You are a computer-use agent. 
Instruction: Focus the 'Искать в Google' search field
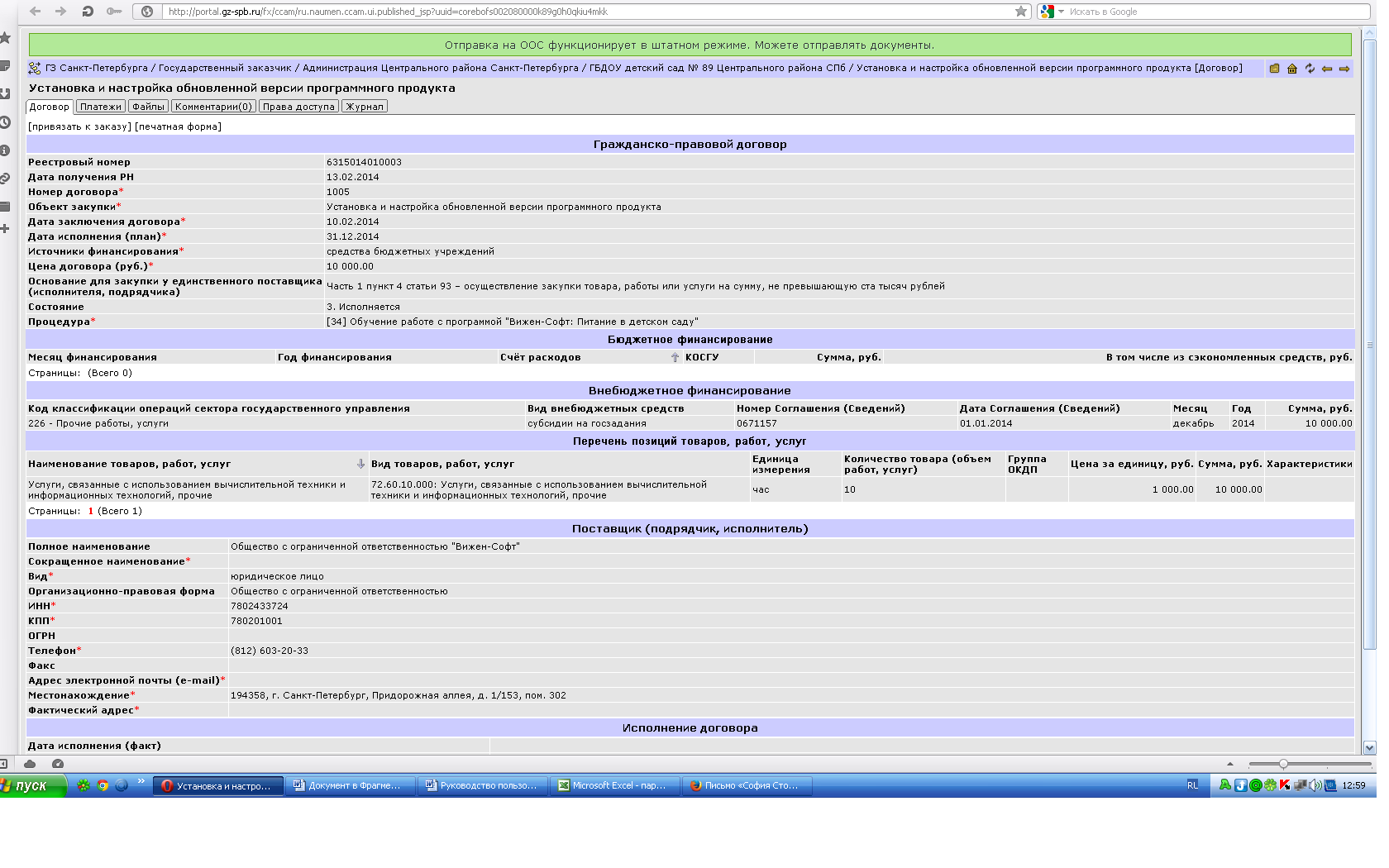click(1218, 12)
